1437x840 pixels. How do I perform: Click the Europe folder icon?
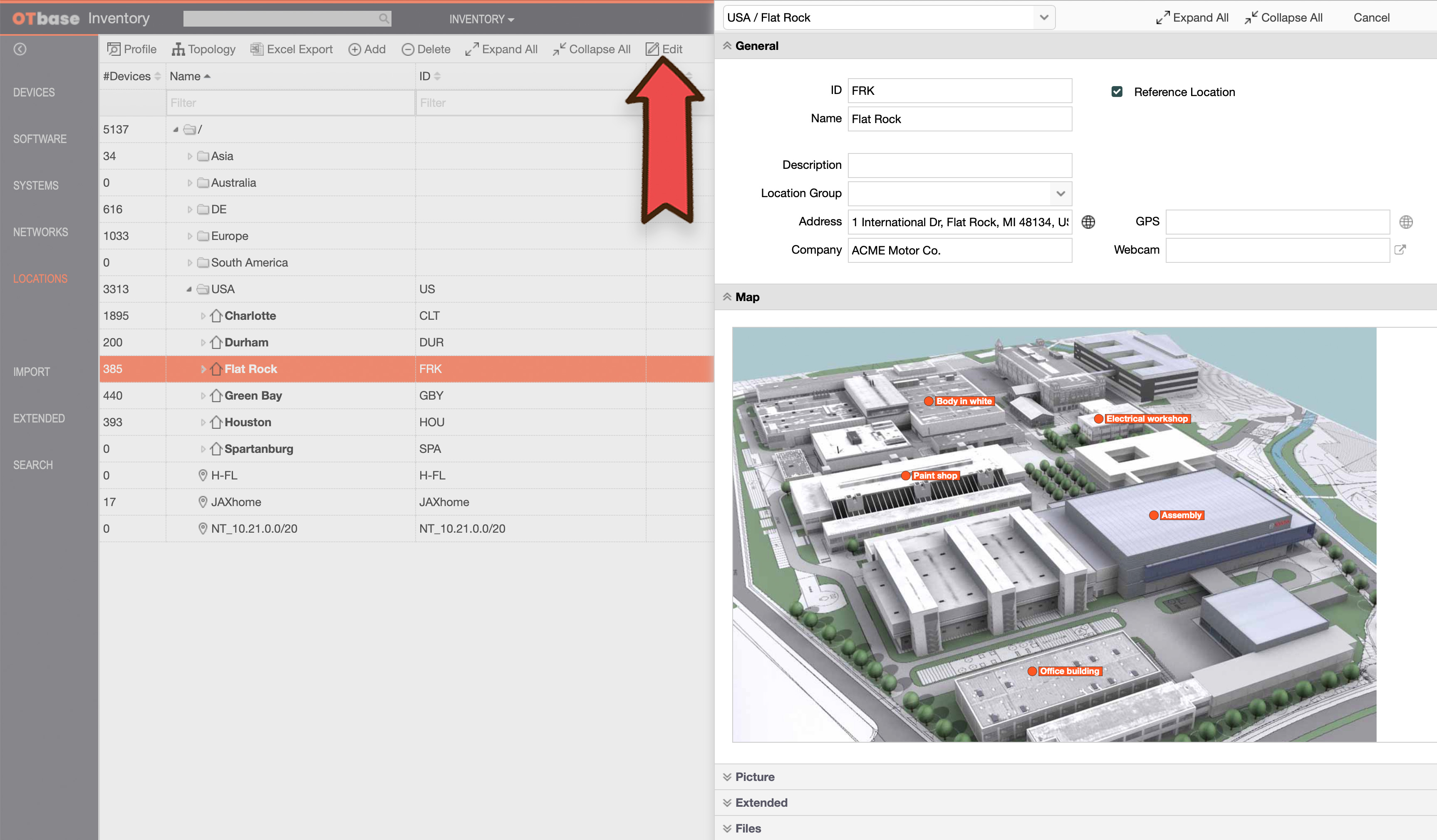tap(203, 236)
